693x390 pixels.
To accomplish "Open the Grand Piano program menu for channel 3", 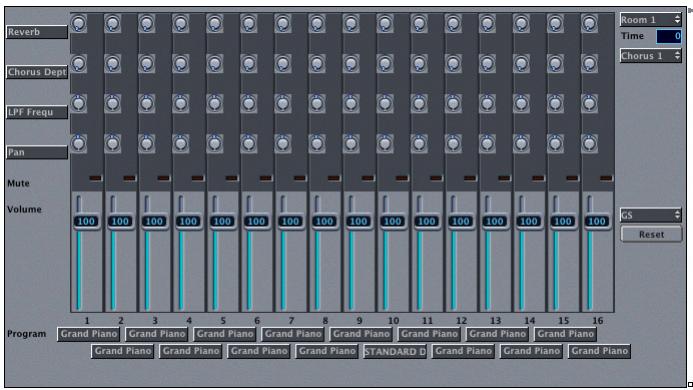I will tap(156, 334).
